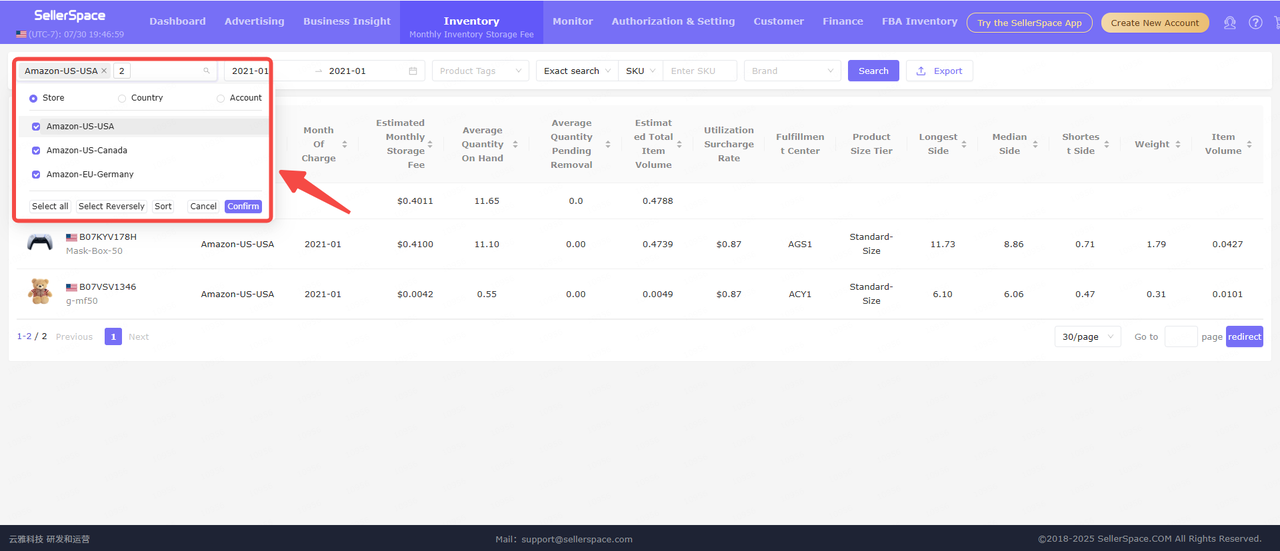Open the FBA Inventory menu
1280x551 pixels.
pos(919,21)
